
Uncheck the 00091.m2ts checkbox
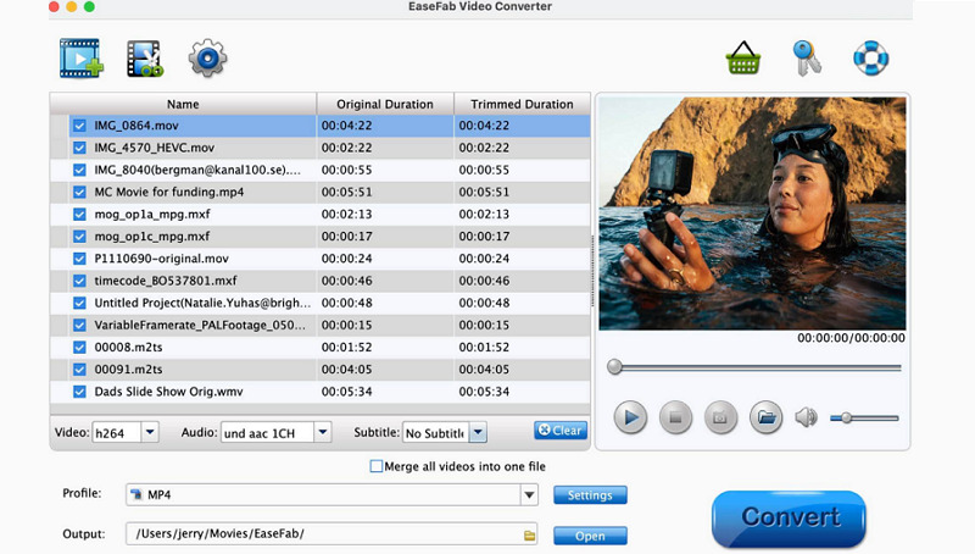tap(79, 370)
